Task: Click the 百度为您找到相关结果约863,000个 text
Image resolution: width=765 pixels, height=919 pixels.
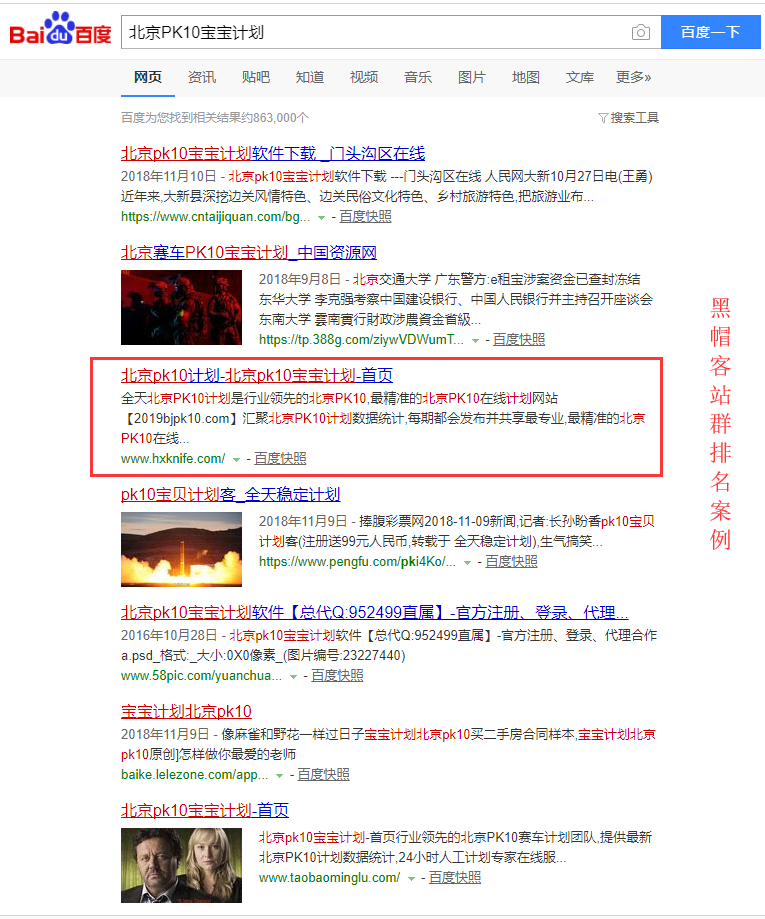Action: coord(215,118)
